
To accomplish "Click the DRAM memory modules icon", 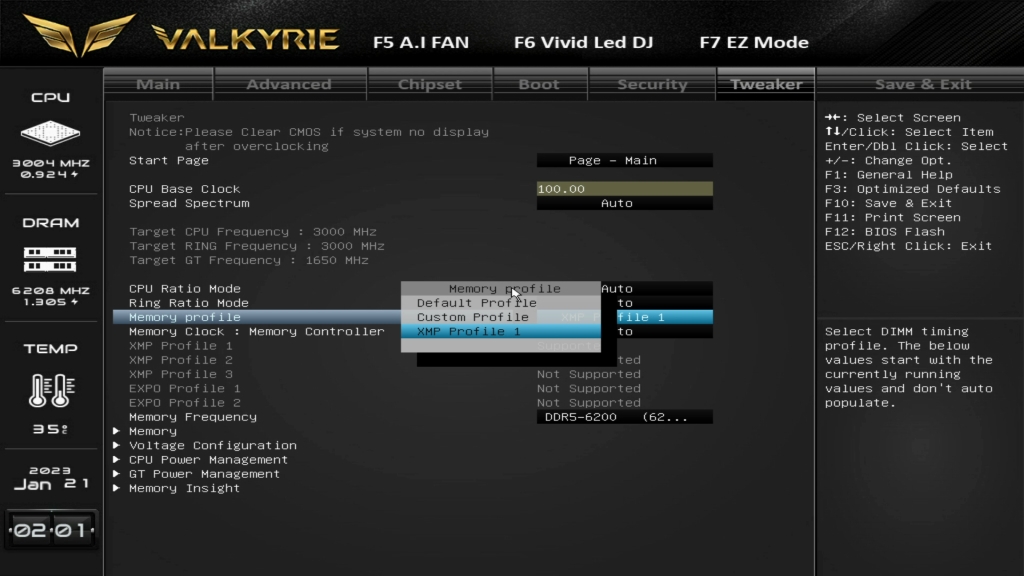I will point(50,259).
